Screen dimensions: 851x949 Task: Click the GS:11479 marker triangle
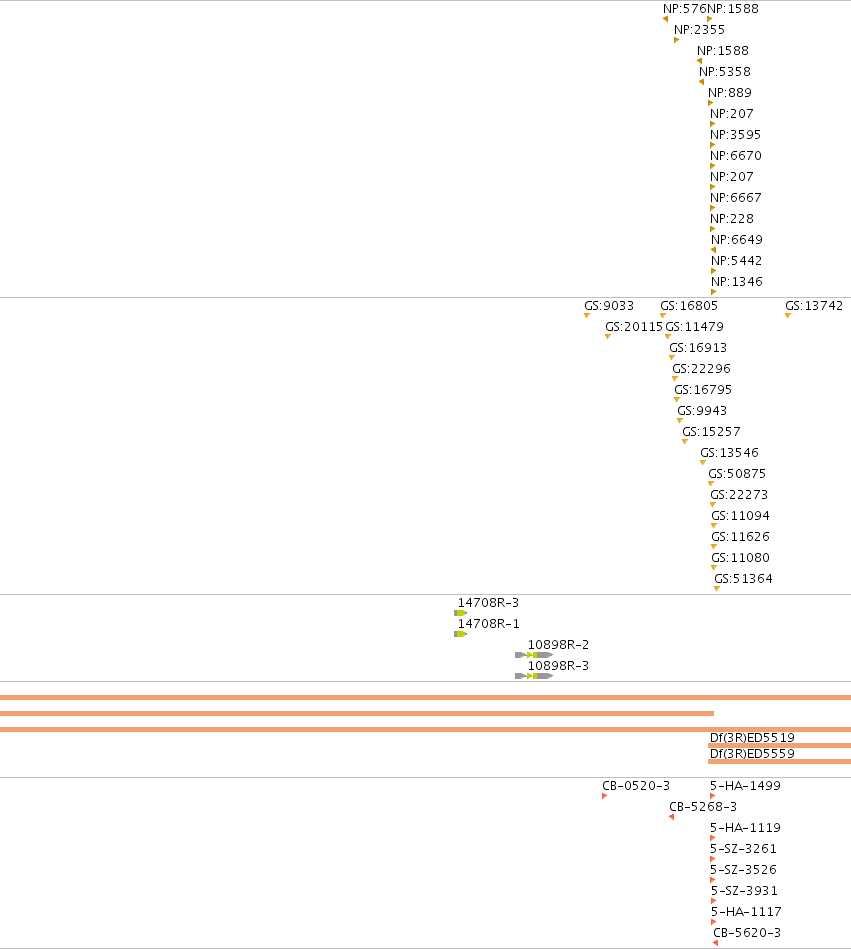point(668,337)
